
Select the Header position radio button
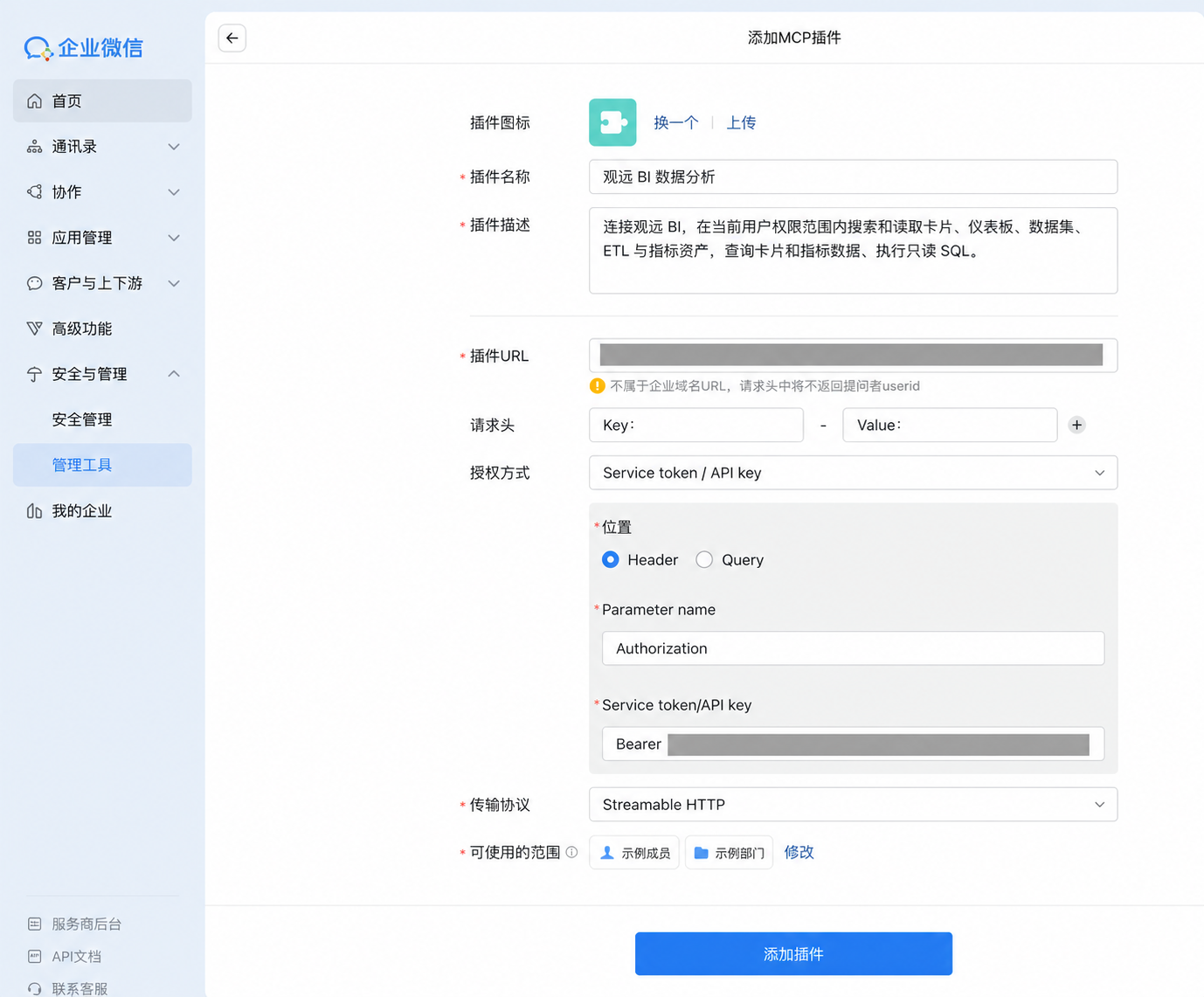(611, 559)
